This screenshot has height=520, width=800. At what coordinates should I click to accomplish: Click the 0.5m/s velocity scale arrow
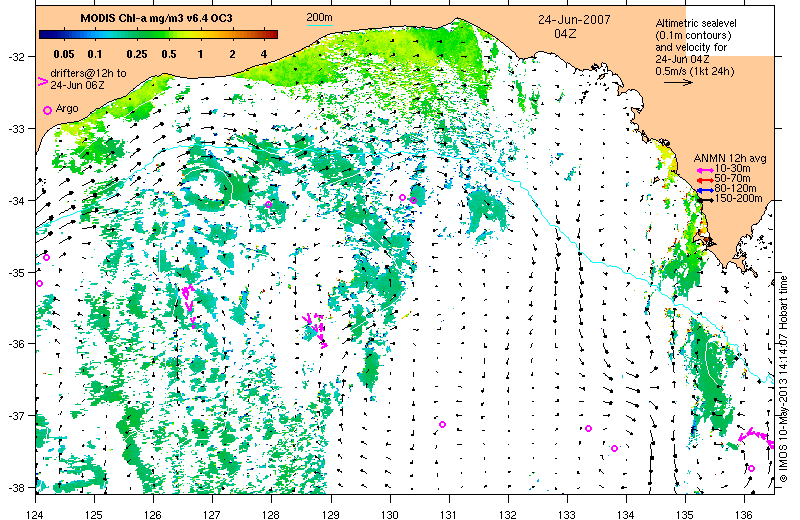coord(678,82)
